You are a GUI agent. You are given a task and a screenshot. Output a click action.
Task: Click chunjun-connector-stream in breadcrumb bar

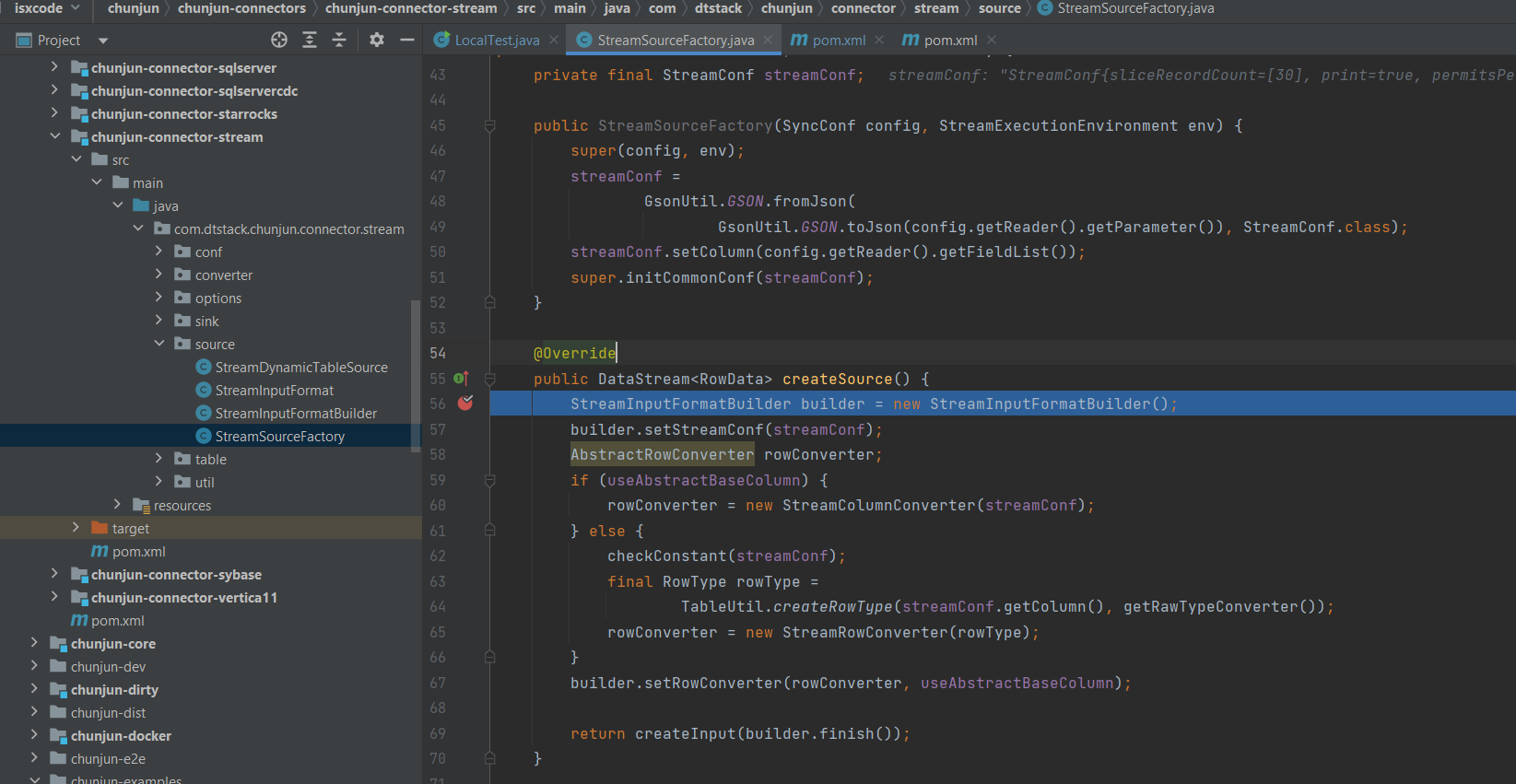411,8
